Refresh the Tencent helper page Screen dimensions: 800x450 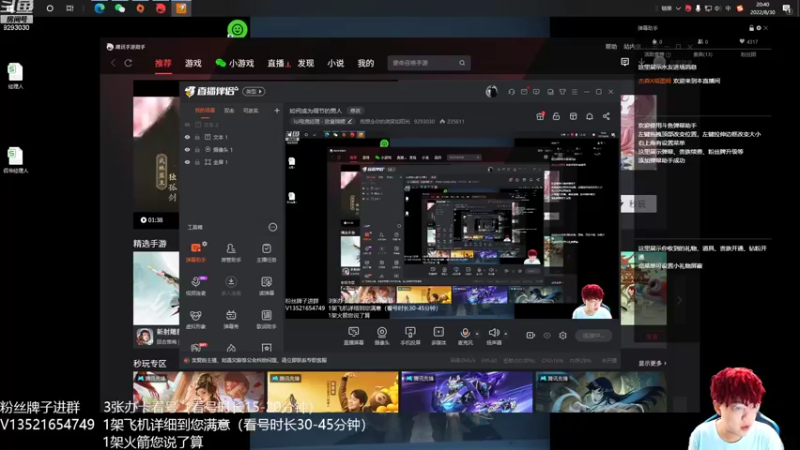128,63
